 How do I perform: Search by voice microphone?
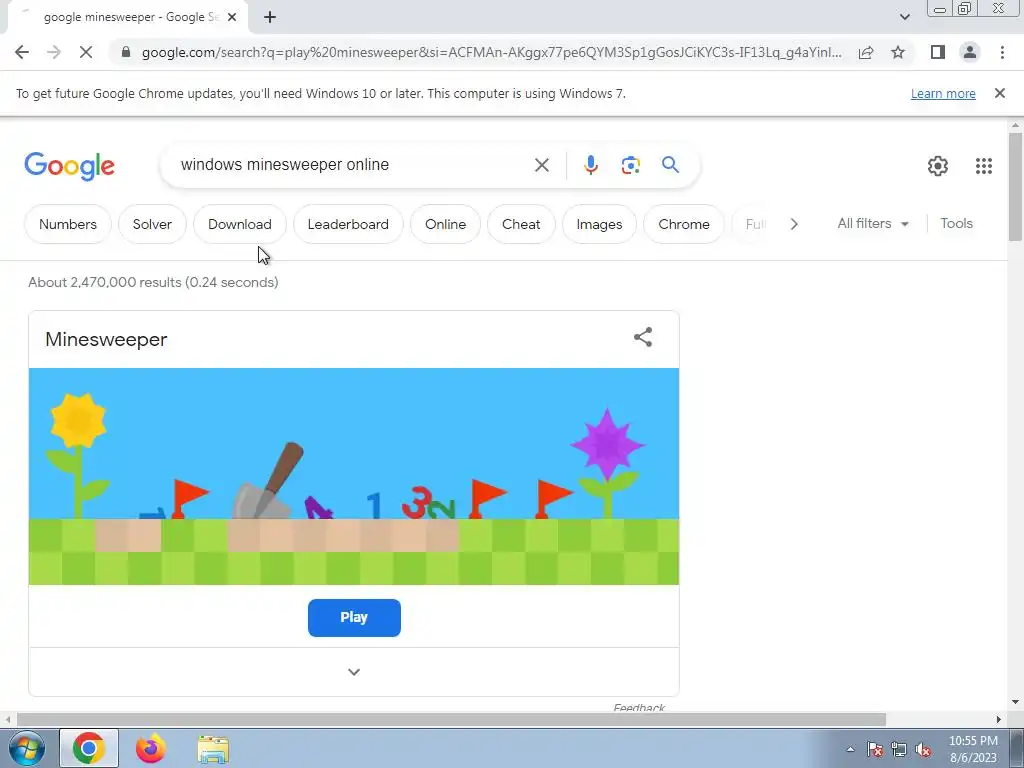(x=590, y=165)
